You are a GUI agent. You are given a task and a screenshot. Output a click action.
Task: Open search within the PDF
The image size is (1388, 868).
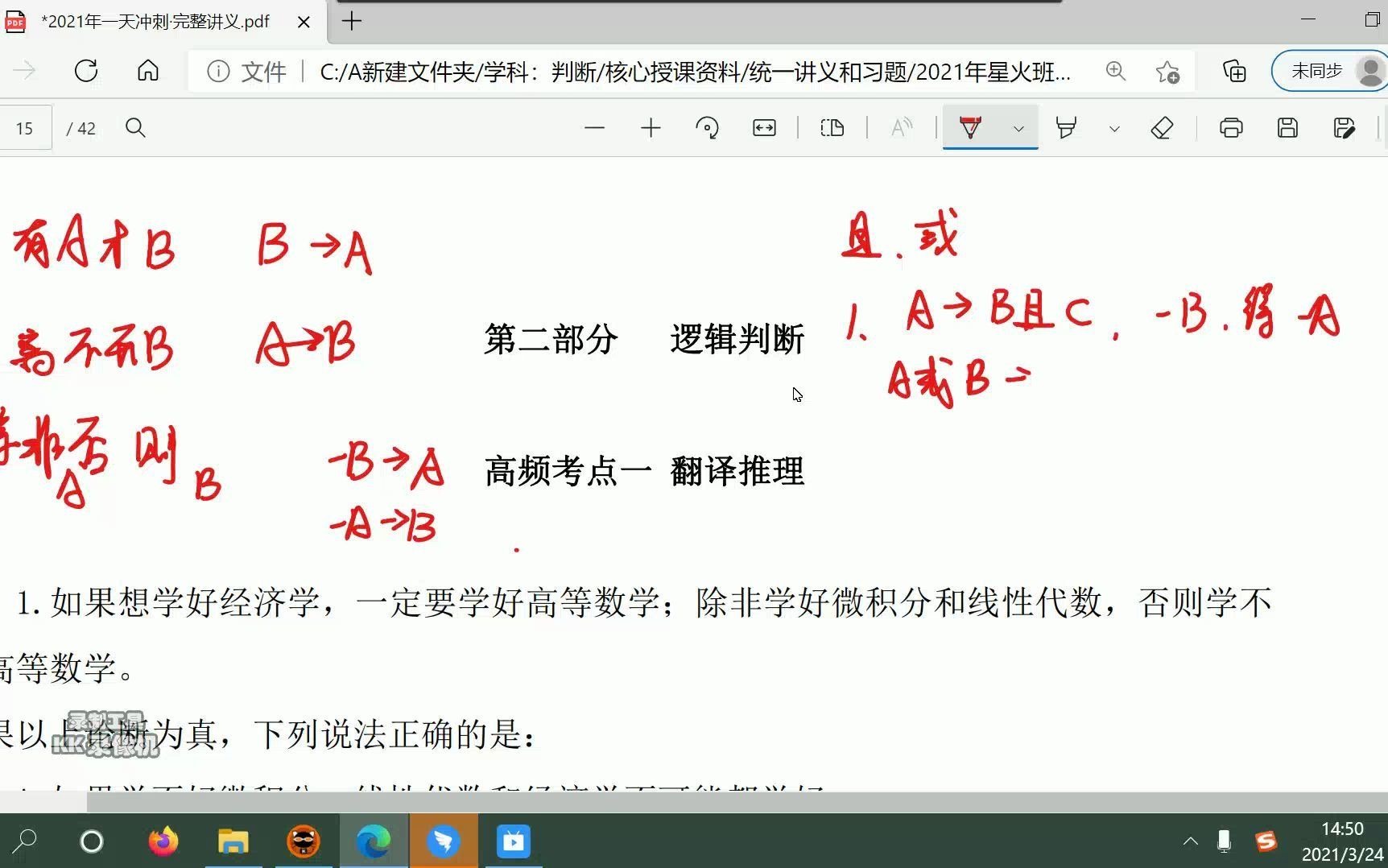point(135,128)
